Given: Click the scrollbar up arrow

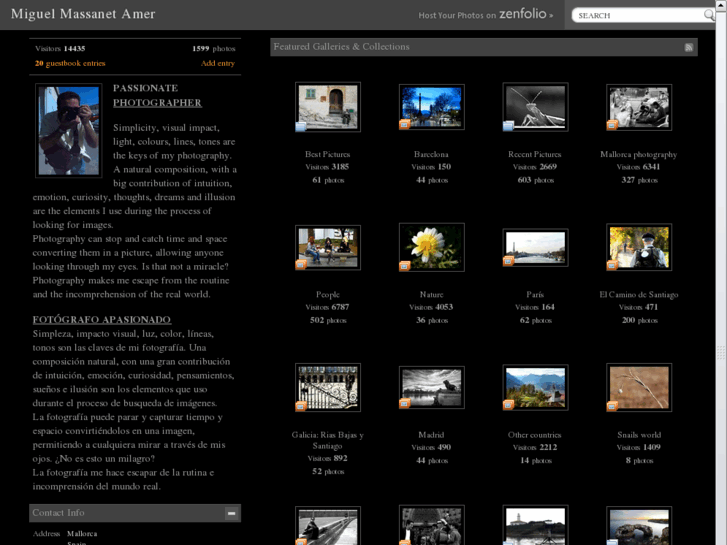Looking at the screenshot, I should point(721,5).
